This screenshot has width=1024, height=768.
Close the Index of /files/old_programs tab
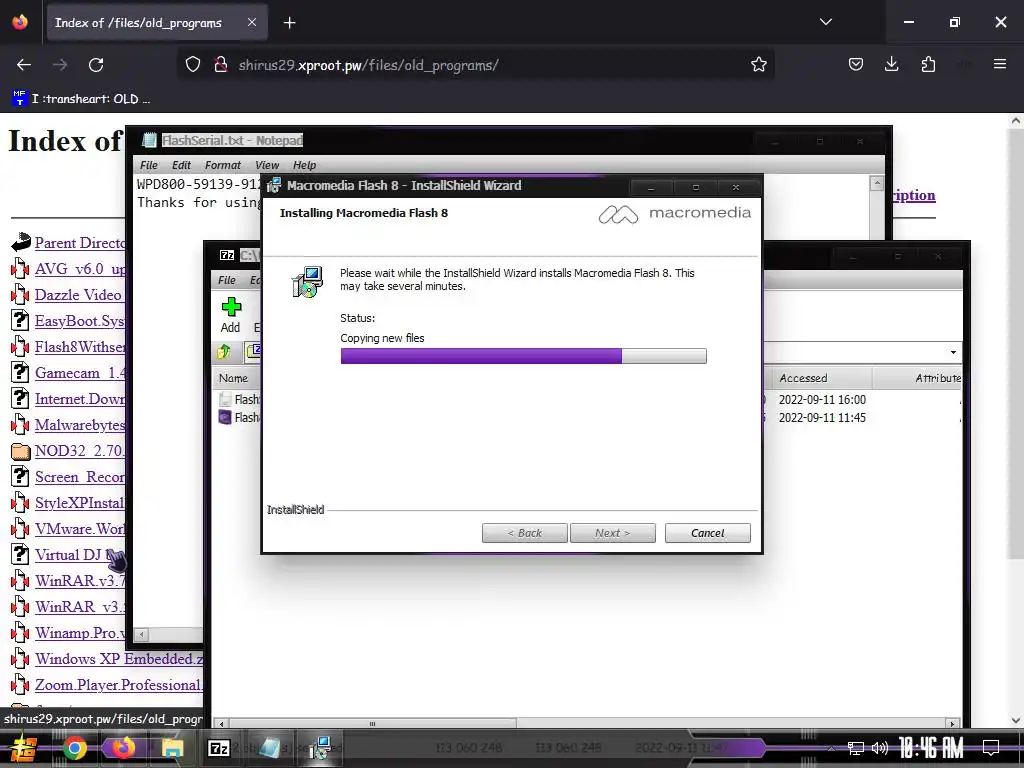[252, 22]
